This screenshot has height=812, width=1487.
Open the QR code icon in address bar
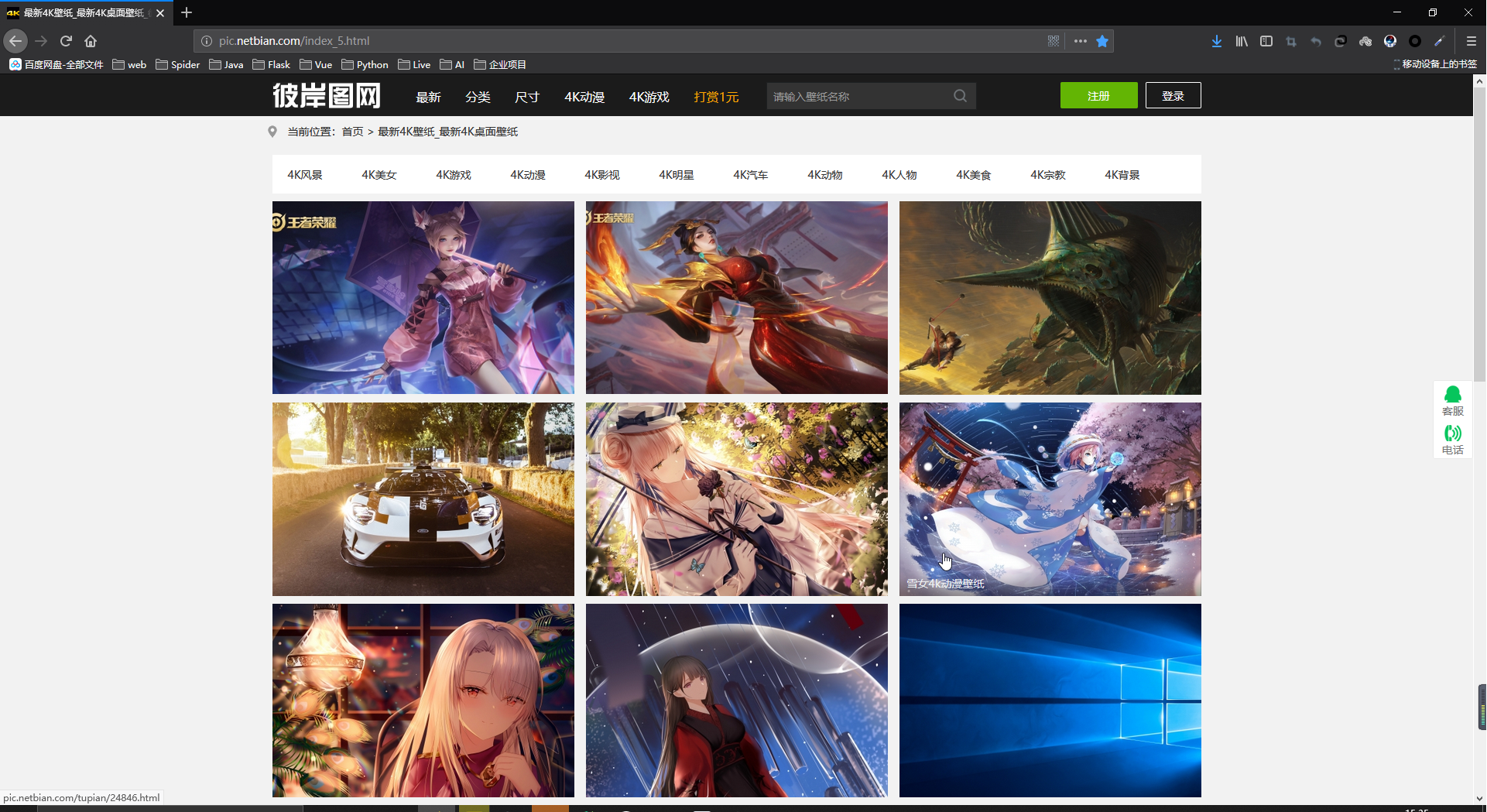point(1054,41)
